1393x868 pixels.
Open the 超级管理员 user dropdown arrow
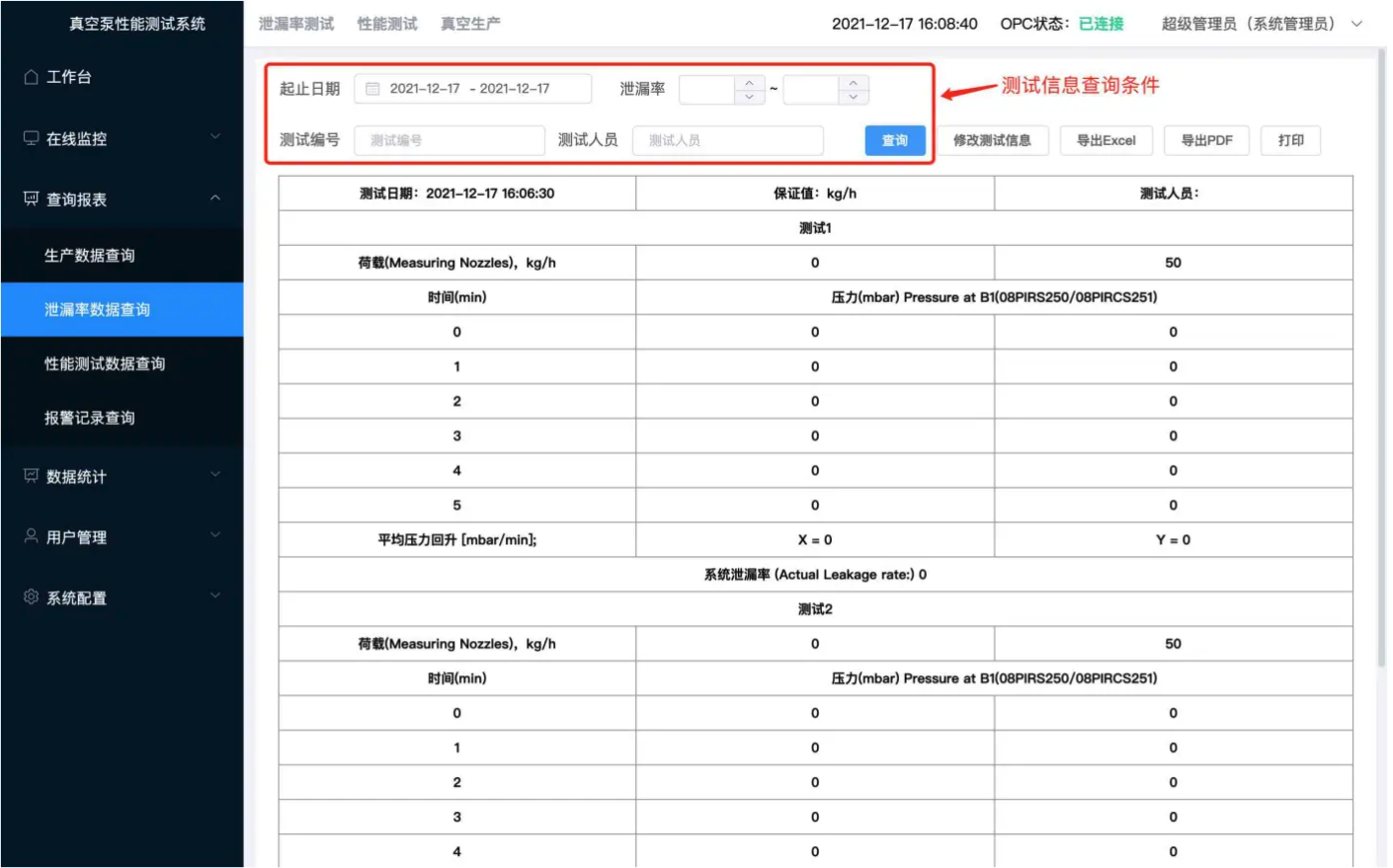[x=1356, y=24]
